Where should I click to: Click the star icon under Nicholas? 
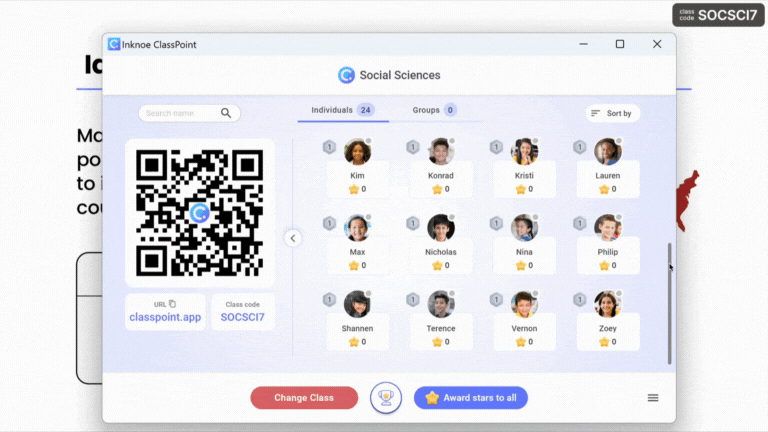(437, 265)
